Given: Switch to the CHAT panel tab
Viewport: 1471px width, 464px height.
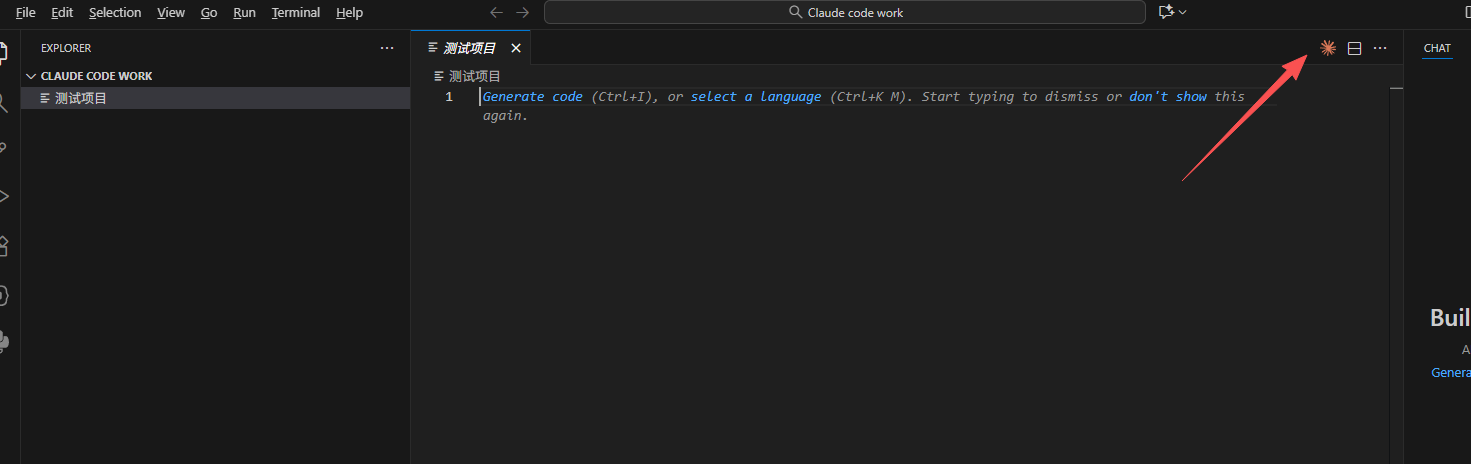Looking at the screenshot, I should tap(1437, 48).
